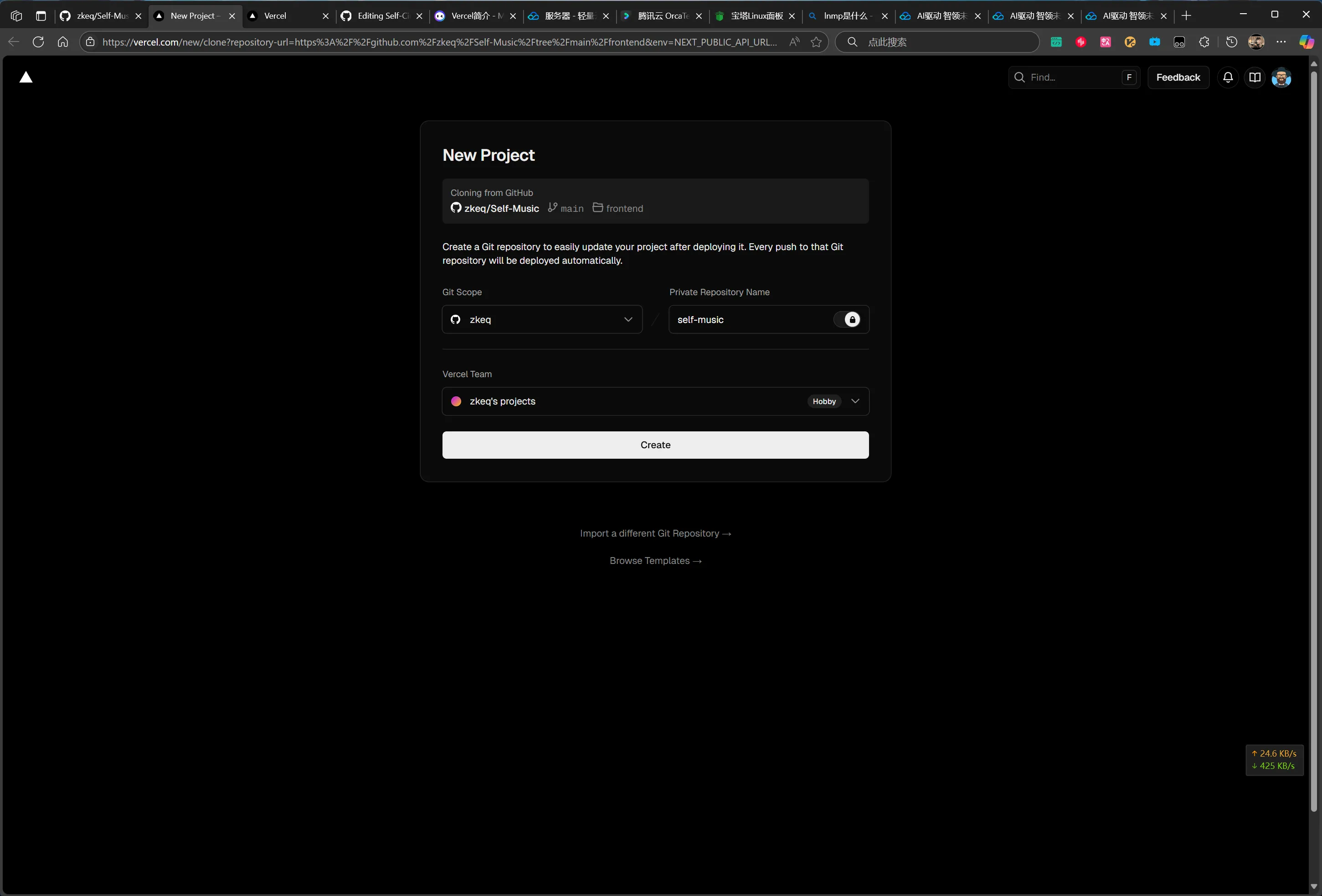Follow Import a different Git Repository link
Viewport: 1322px width, 896px height.
[x=655, y=533]
